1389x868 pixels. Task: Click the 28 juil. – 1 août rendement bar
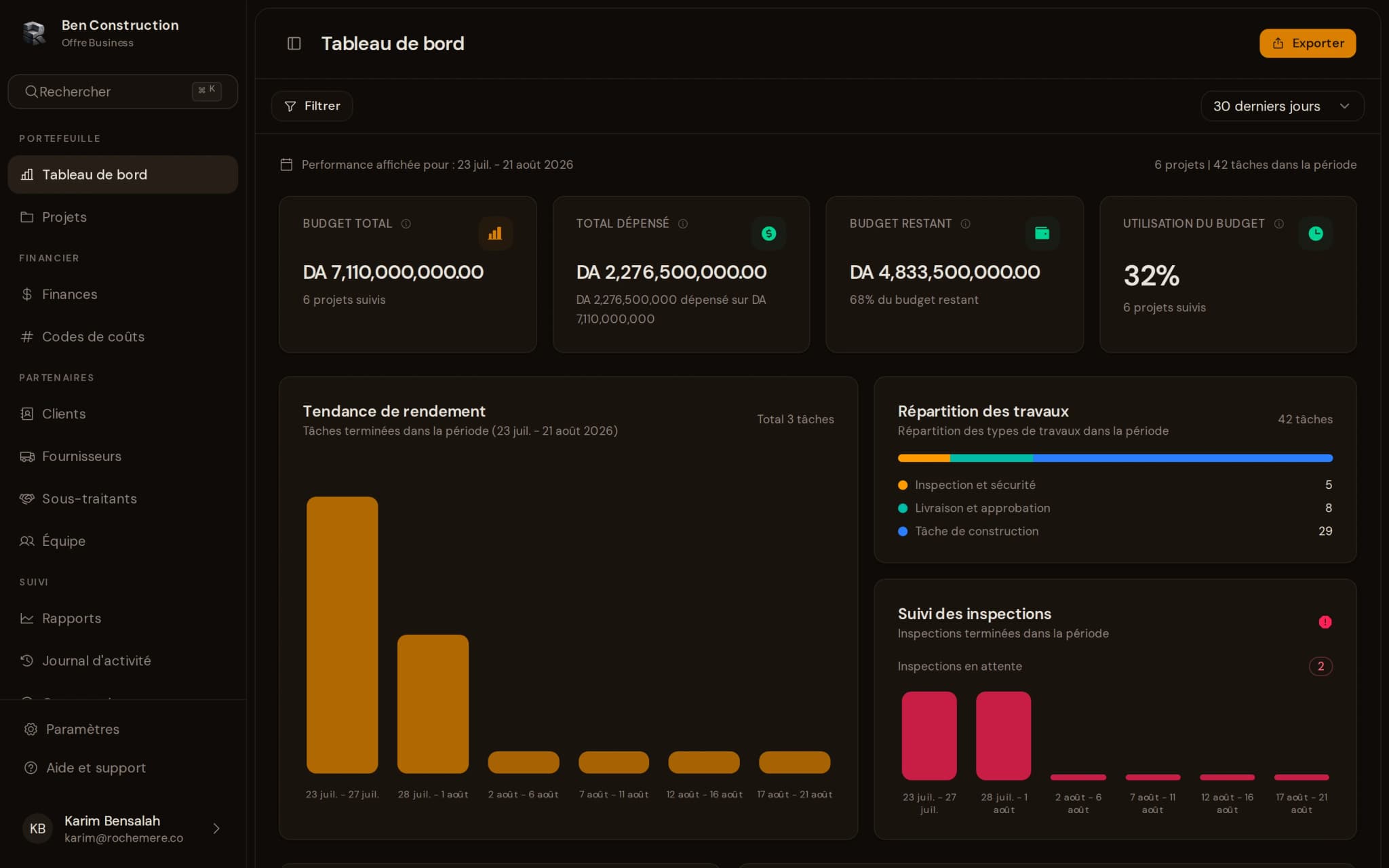coord(433,704)
